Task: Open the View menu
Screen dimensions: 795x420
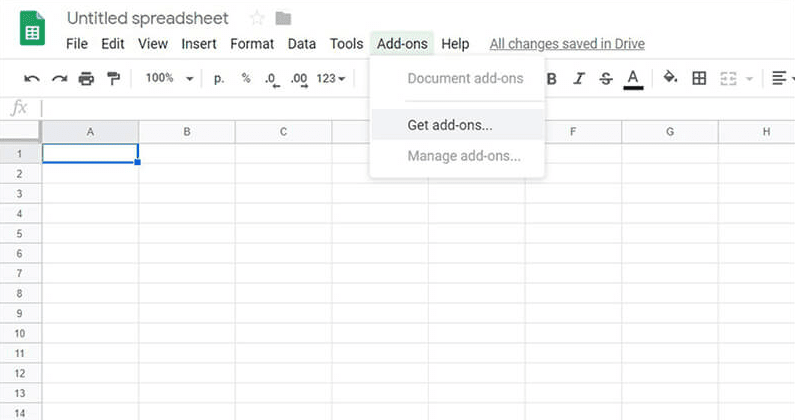Action: click(x=153, y=44)
